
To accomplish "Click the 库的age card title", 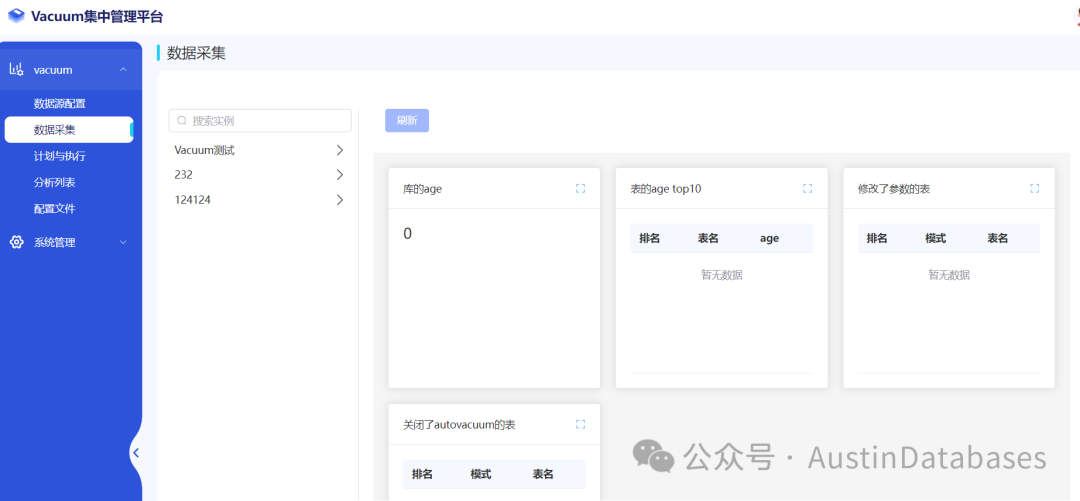I will [422, 189].
